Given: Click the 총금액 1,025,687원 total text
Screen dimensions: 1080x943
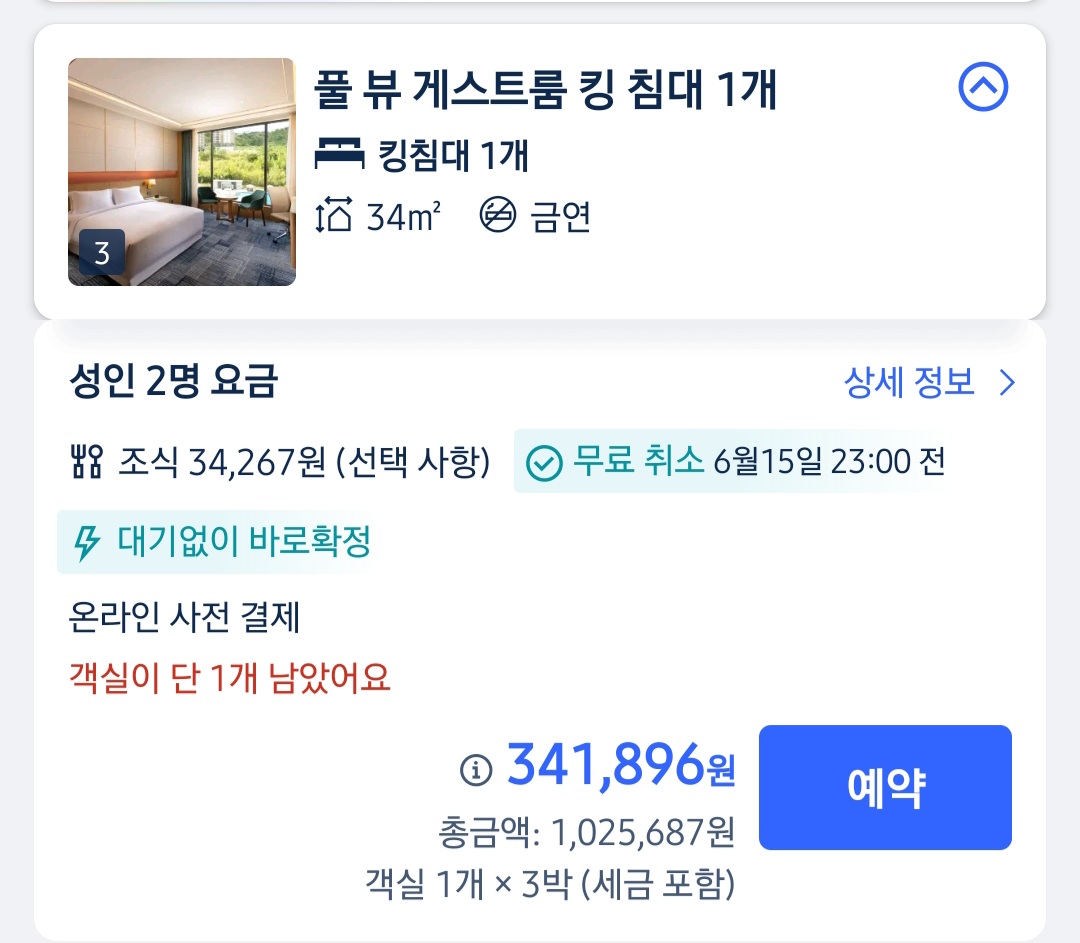Looking at the screenshot, I should [587, 833].
